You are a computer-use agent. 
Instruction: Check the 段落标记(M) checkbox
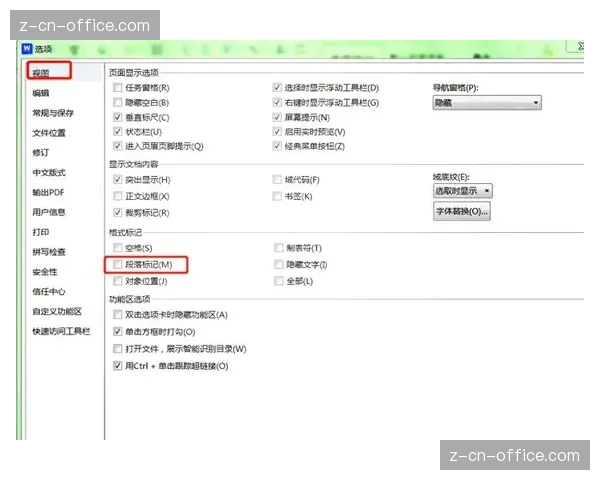(117, 264)
